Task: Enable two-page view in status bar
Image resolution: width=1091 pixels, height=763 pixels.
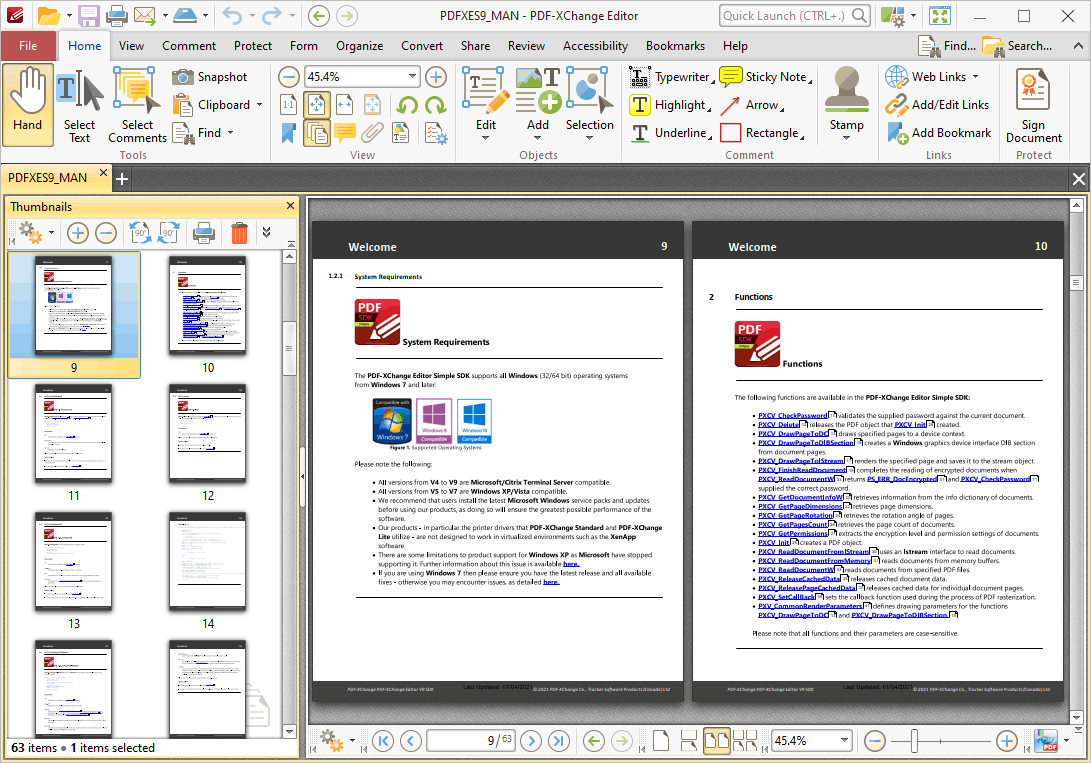Action: pyautogui.click(x=717, y=741)
